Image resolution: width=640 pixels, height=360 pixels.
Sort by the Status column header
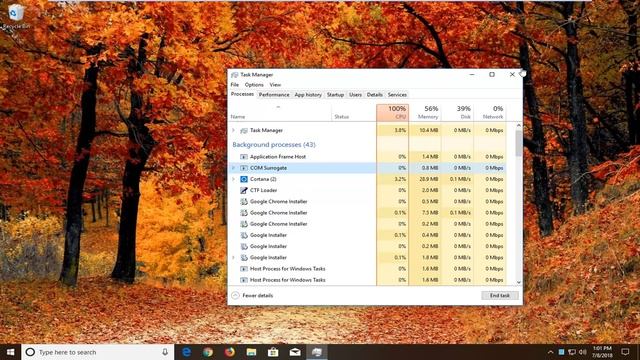[x=354, y=113]
